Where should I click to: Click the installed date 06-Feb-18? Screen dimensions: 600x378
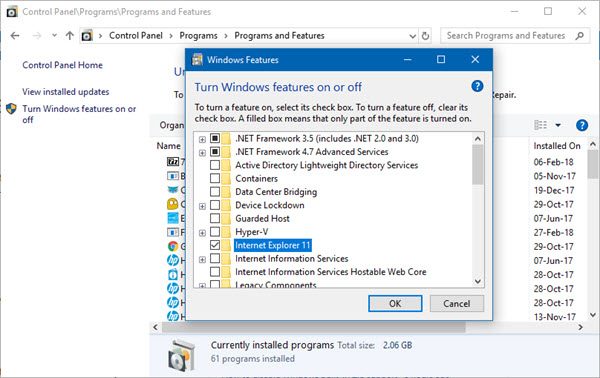553,162
